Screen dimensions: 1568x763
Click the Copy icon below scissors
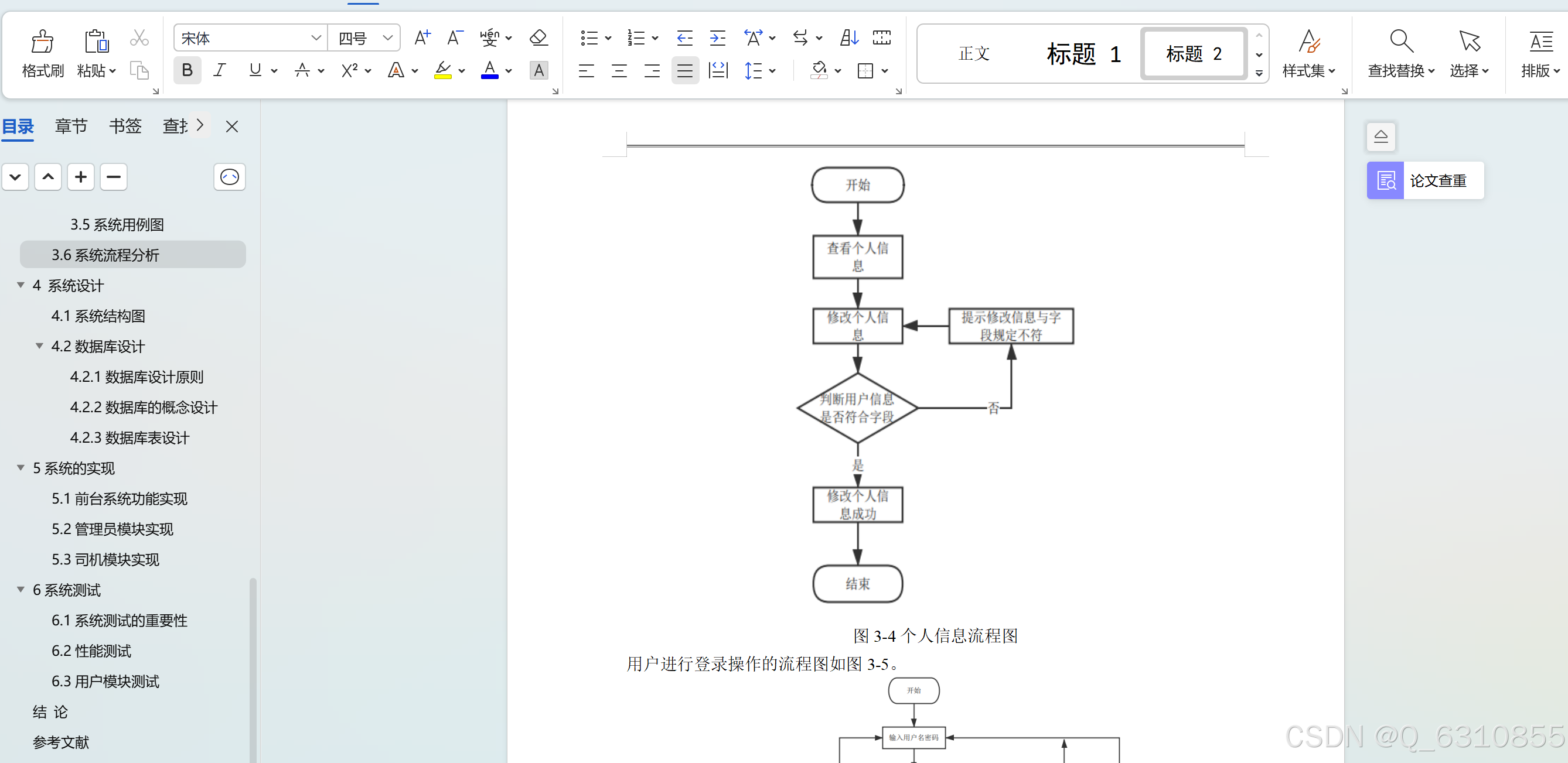(139, 71)
